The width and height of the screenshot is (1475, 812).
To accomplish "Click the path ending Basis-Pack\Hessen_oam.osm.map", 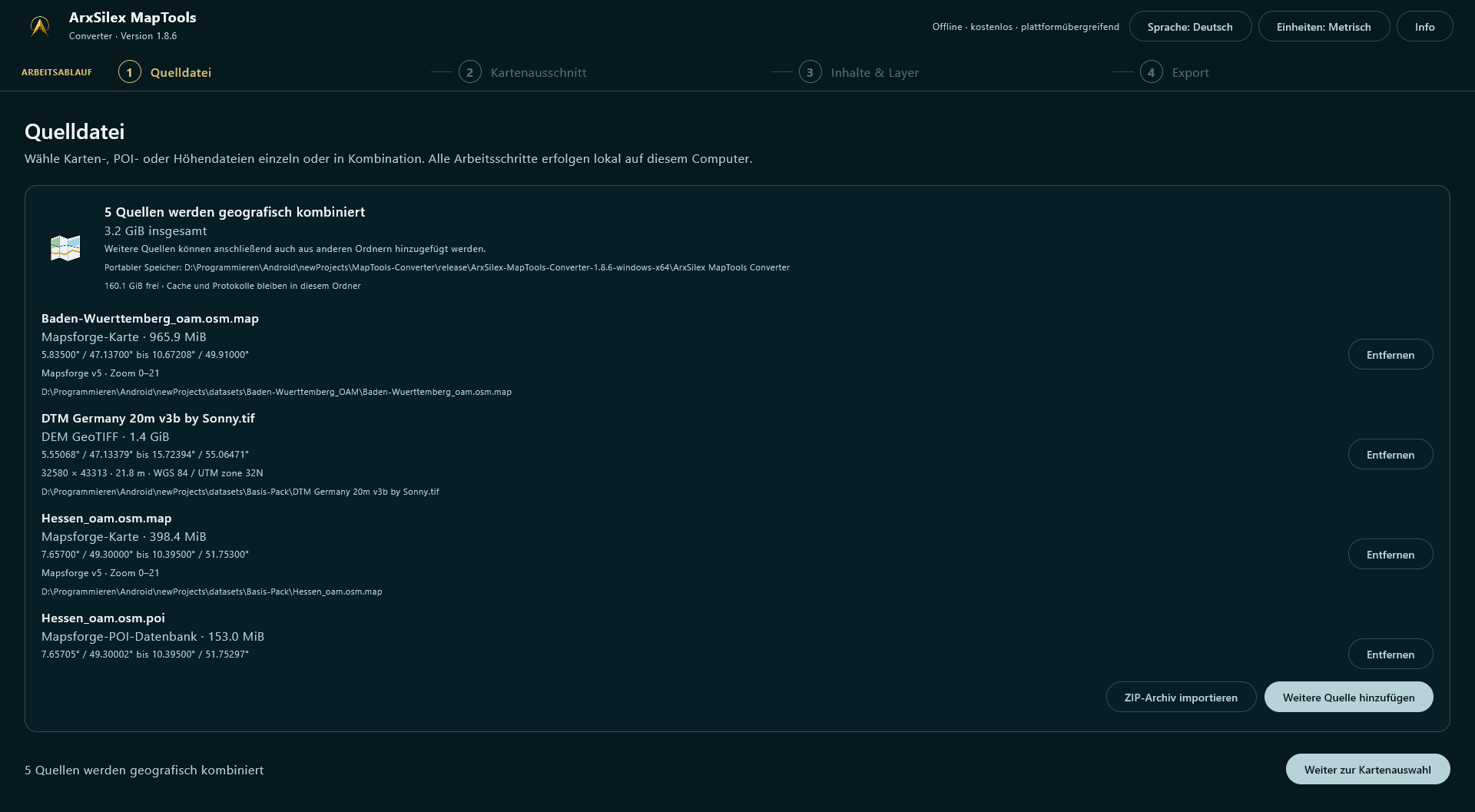I will click(211, 592).
